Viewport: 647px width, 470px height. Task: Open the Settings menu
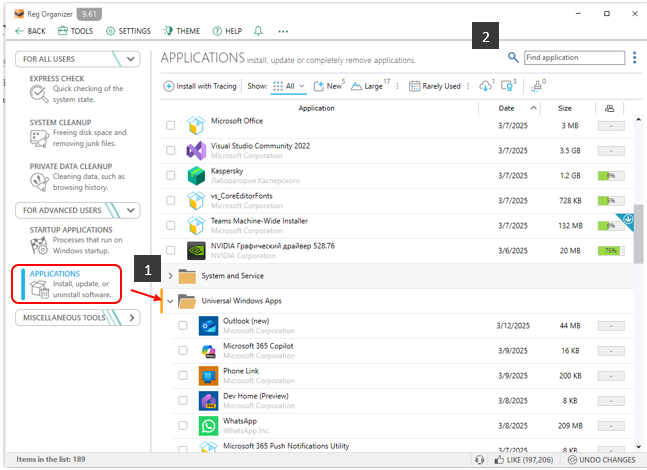click(x=128, y=31)
